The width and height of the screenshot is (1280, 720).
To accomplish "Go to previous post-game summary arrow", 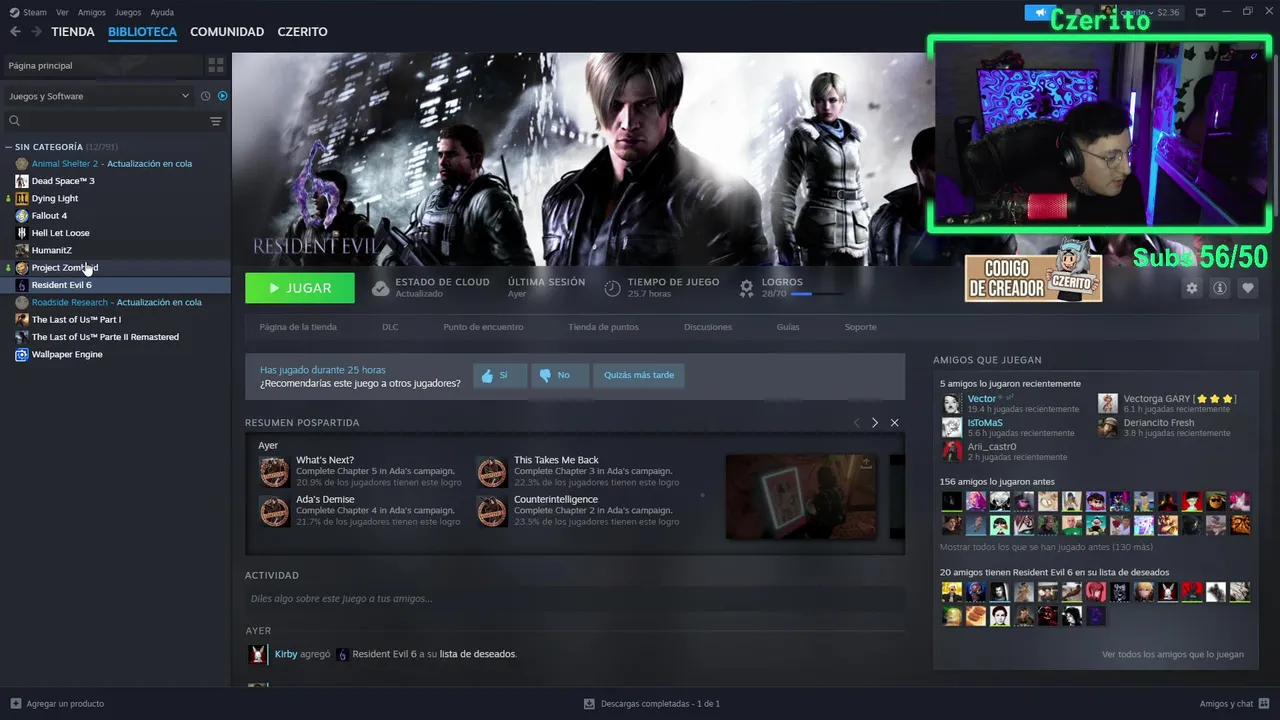I will click(x=856, y=423).
